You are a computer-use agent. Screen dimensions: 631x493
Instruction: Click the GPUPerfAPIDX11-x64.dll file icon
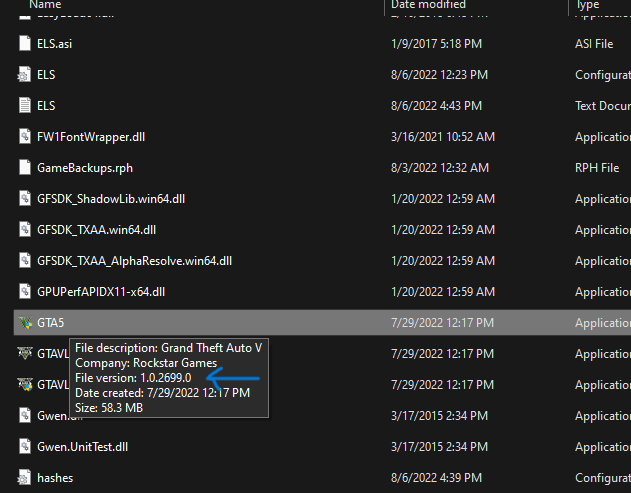pyautogui.click(x=25, y=291)
